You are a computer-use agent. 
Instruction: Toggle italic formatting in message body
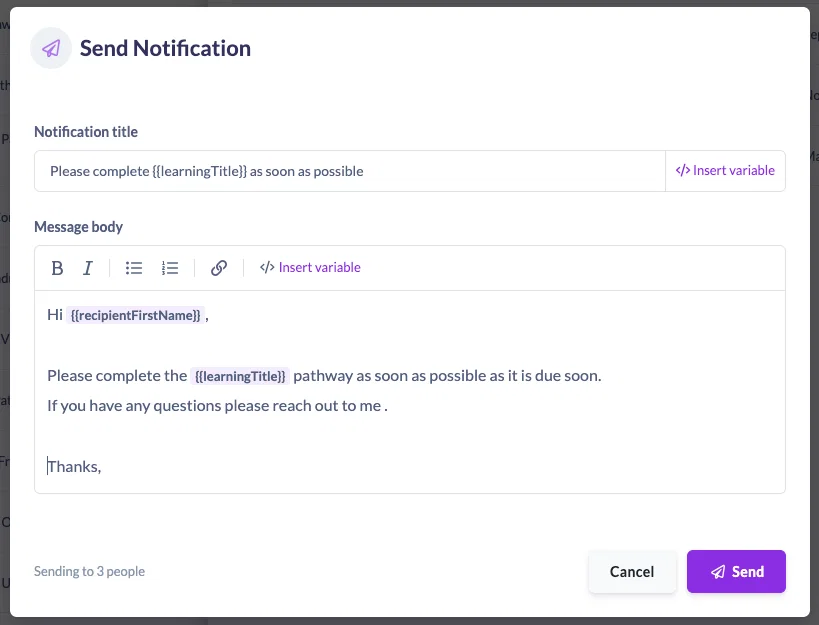(88, 268)
